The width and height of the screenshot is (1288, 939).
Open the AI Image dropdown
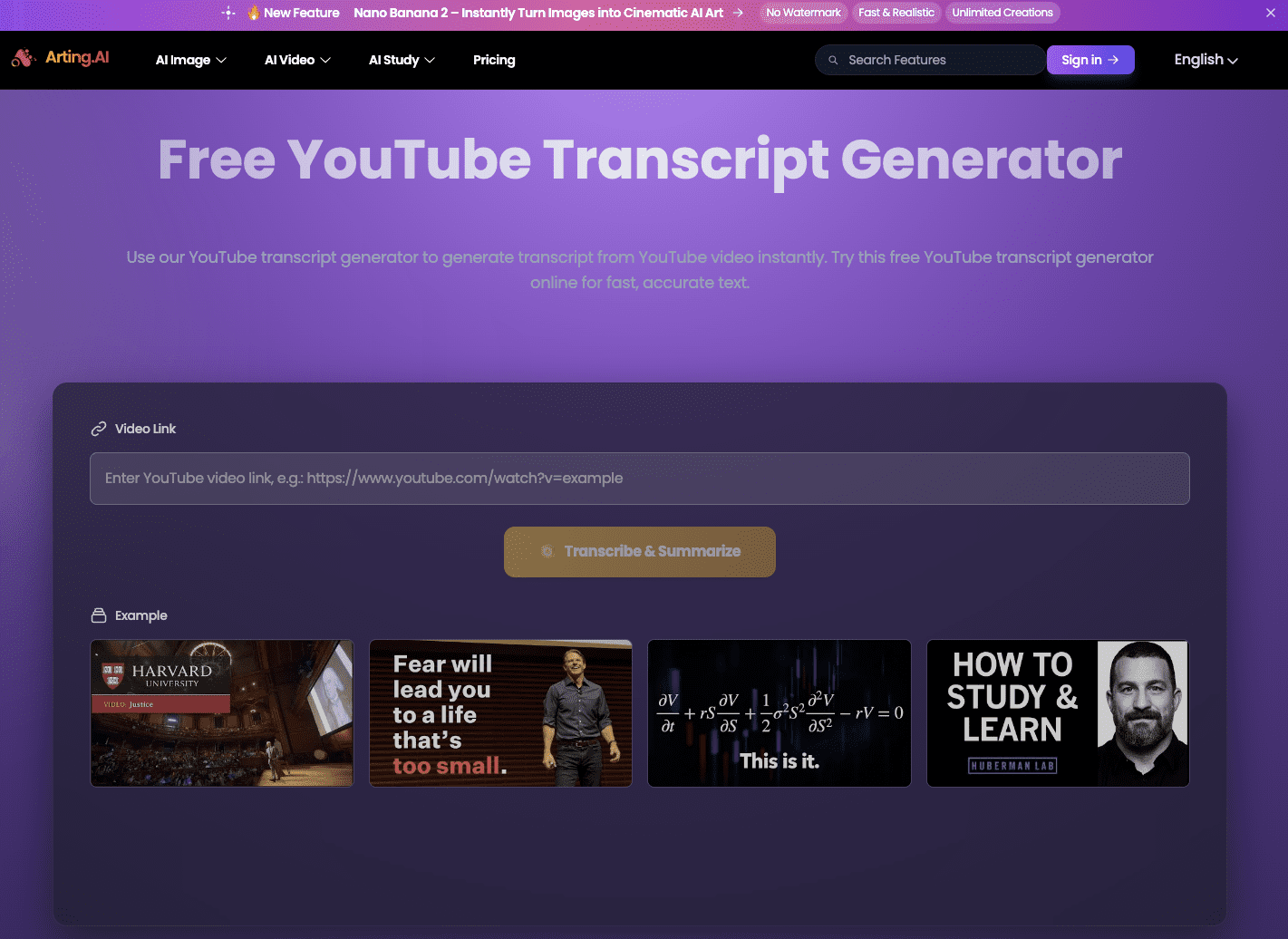189,60
